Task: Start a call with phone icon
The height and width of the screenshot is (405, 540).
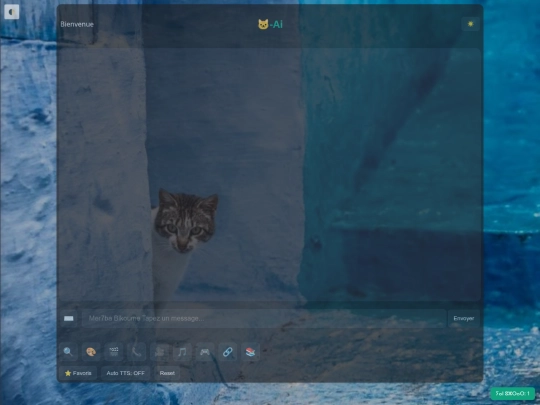Action: (x=136, y=352)
